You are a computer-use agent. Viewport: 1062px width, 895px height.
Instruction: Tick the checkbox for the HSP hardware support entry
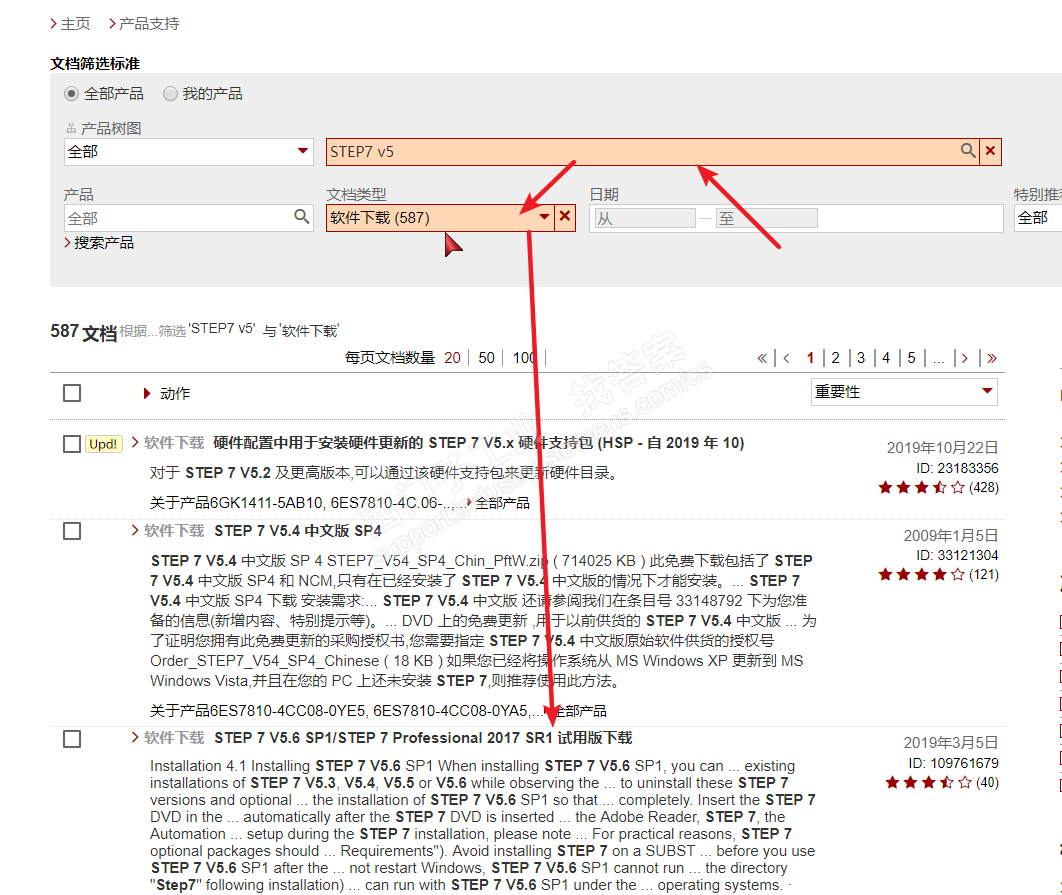click(72, 444)
